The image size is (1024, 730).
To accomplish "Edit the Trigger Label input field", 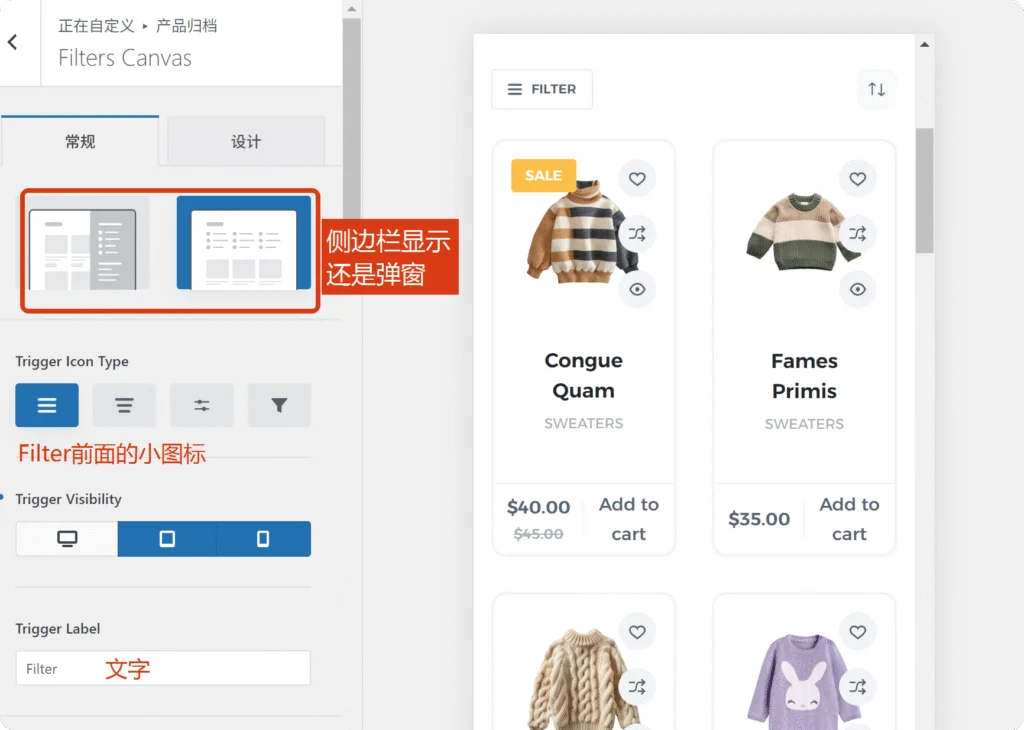I will click(x=163, y=668).
